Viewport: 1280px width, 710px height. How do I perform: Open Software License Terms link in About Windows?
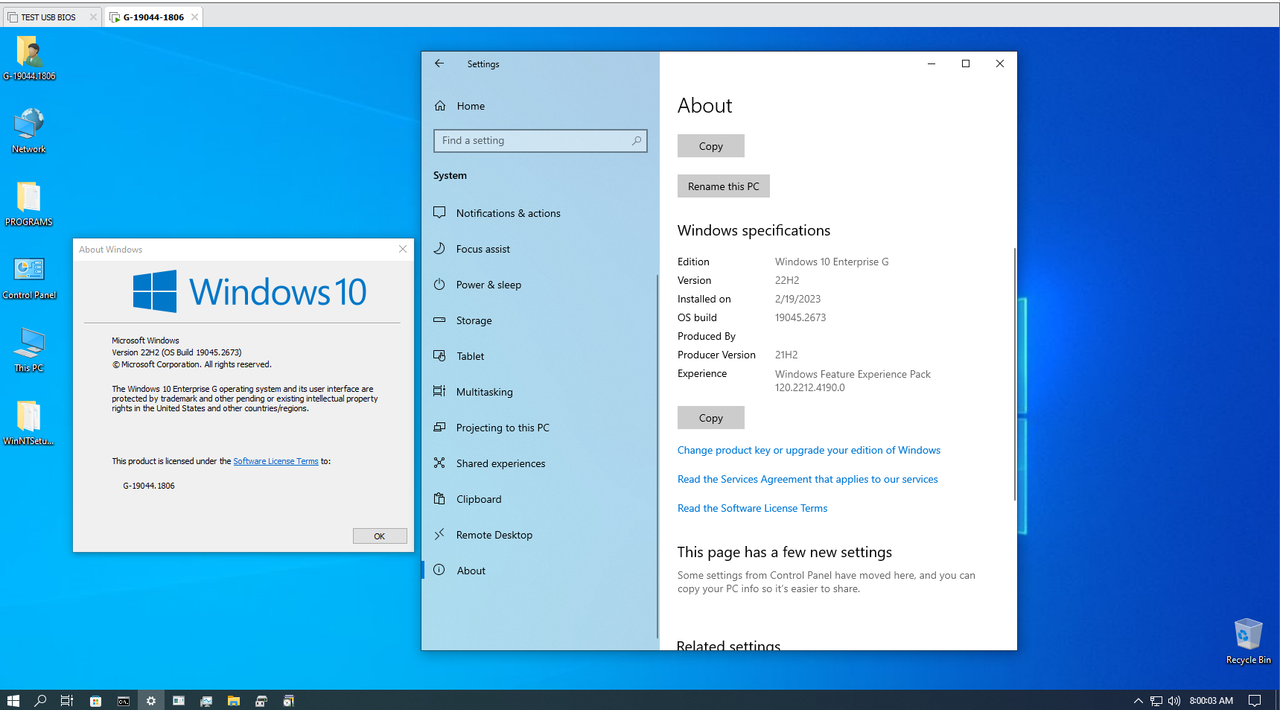pos(276,461)
